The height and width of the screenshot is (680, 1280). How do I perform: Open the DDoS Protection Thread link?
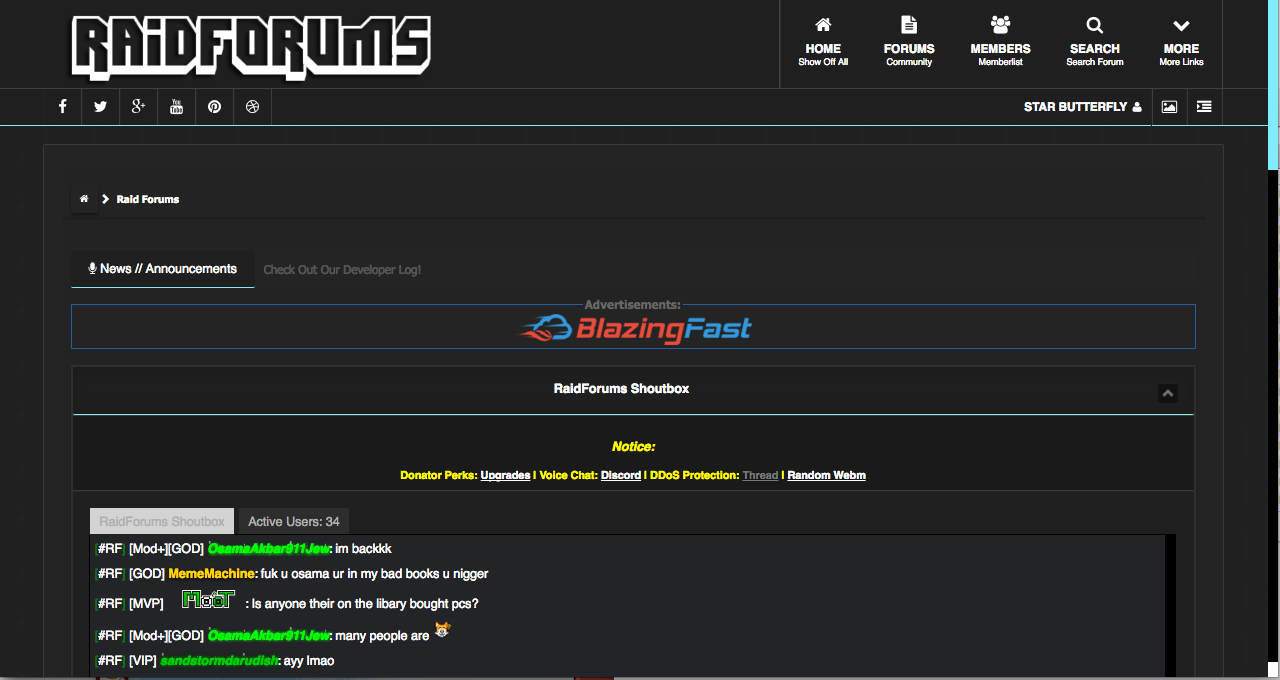click(x=760, y=475)
